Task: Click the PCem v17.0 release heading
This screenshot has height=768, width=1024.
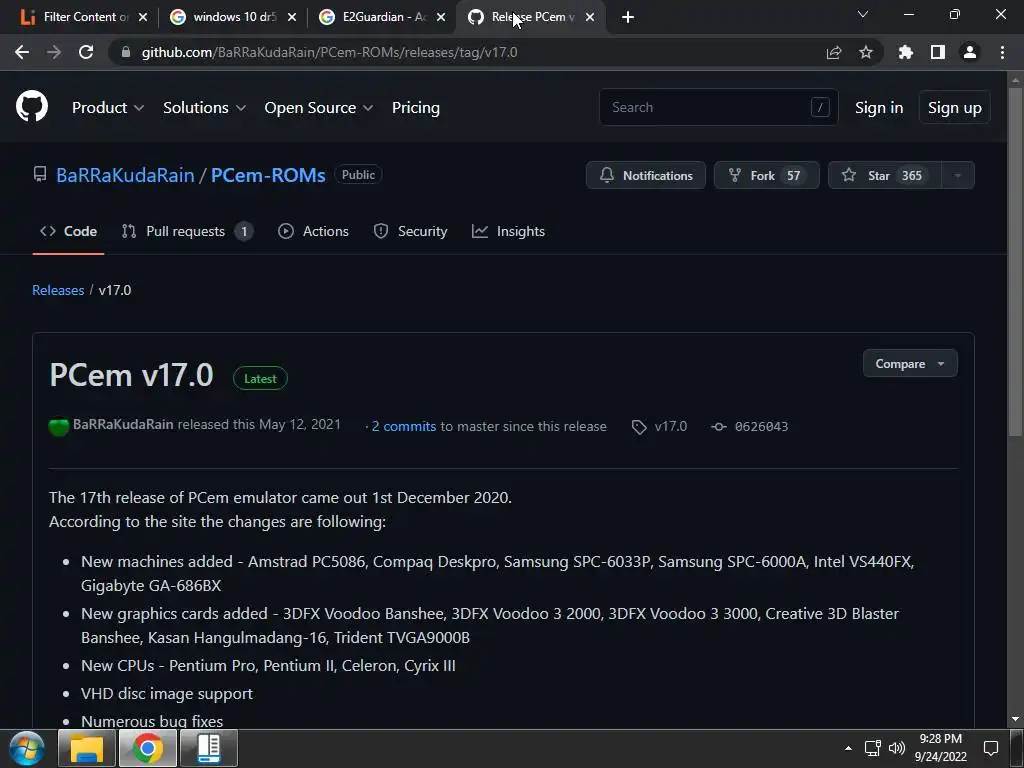Action: pos(131,375)
